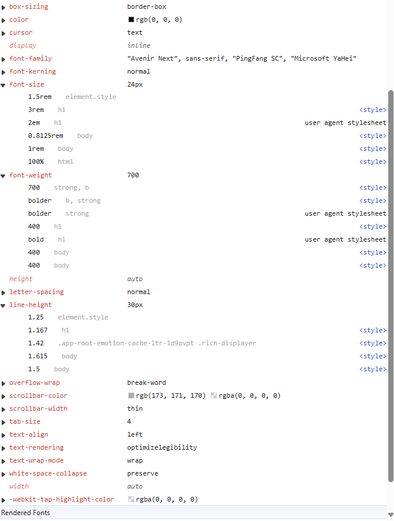
Task: Expand the font-family property
Action: tap(3, 59)
